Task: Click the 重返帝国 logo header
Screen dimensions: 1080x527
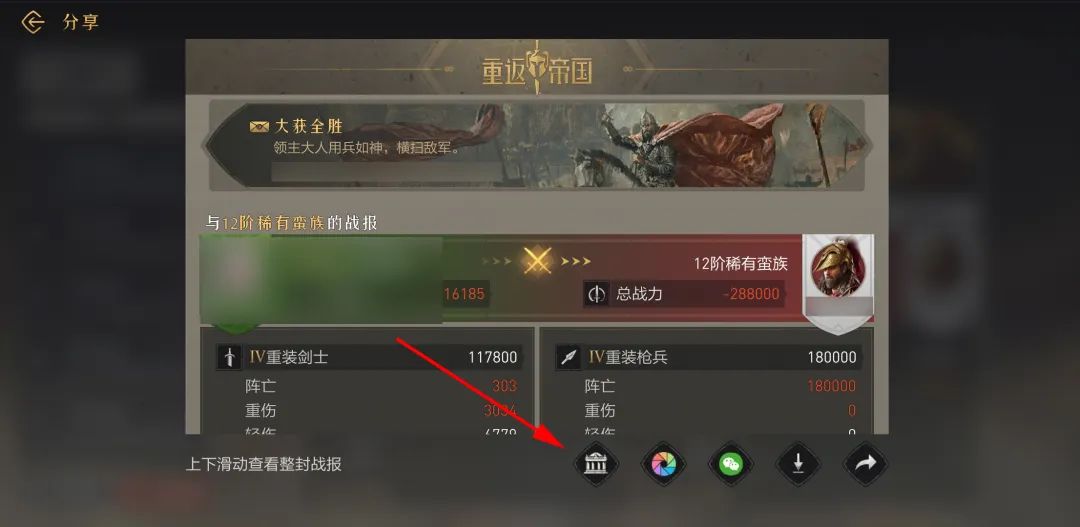Action: pyautogui.click(x=537, y=70)
